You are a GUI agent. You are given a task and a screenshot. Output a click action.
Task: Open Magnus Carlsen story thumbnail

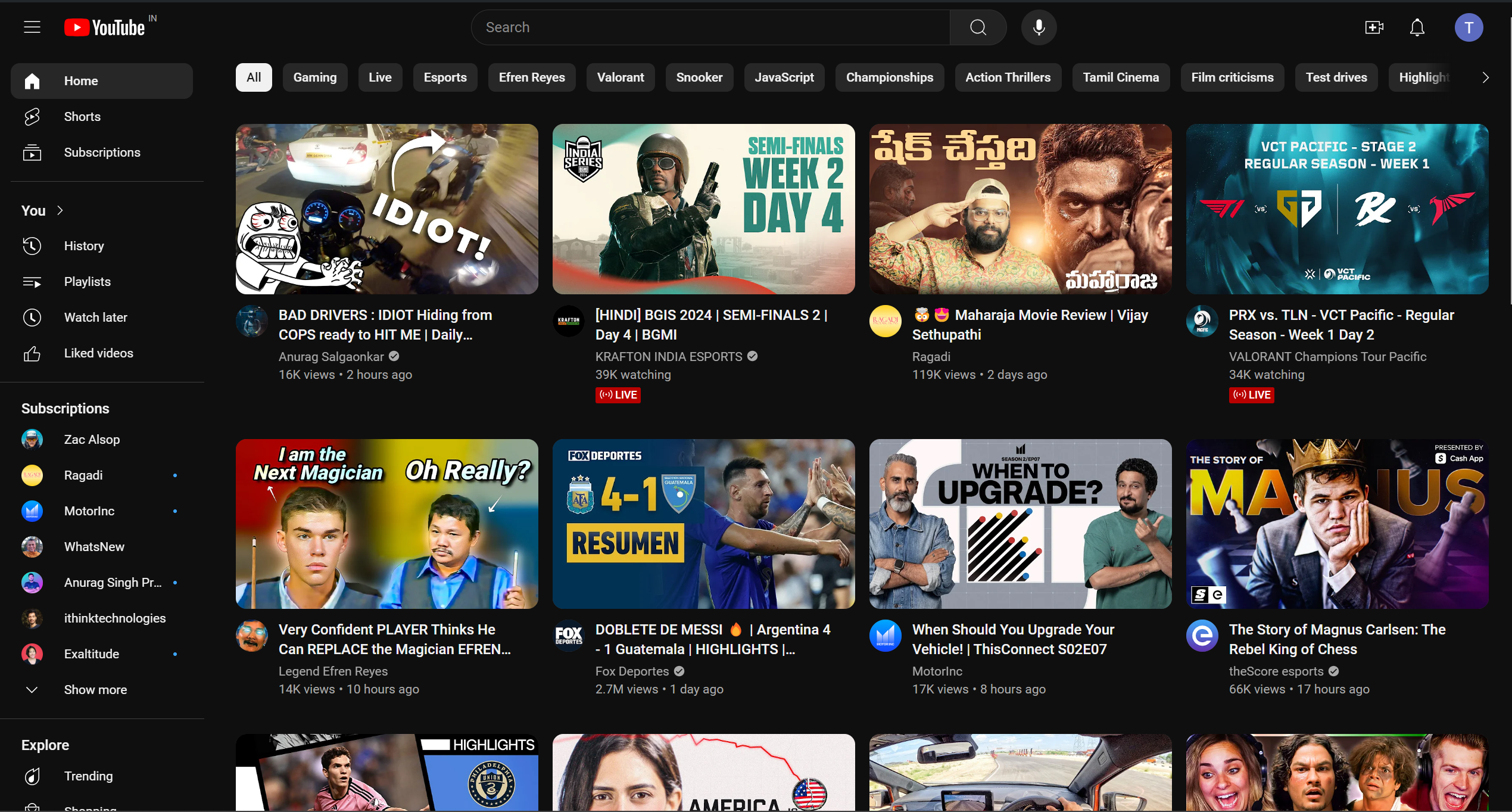(1338, 524)
